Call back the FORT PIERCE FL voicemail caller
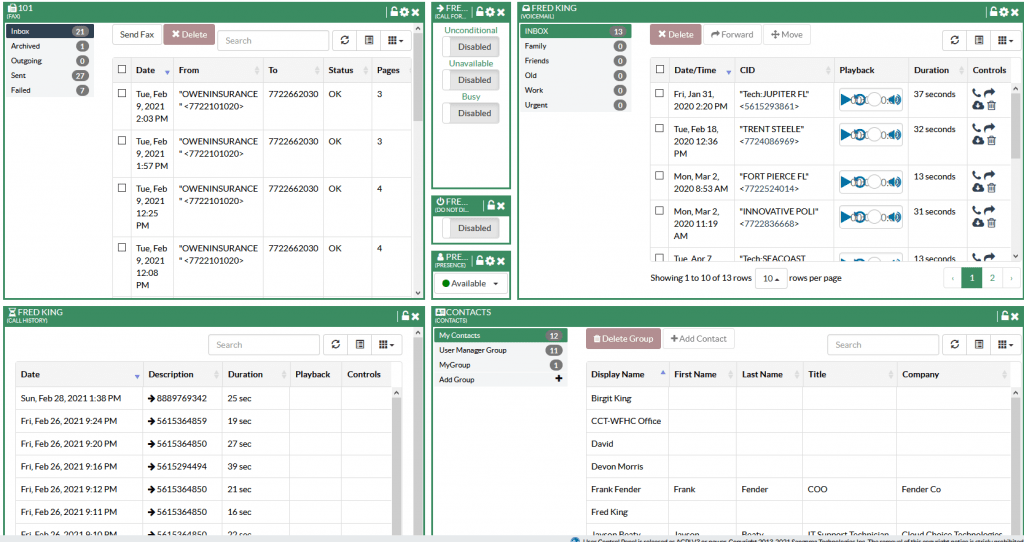This screenshot has height=542, width=1024. 976,176
